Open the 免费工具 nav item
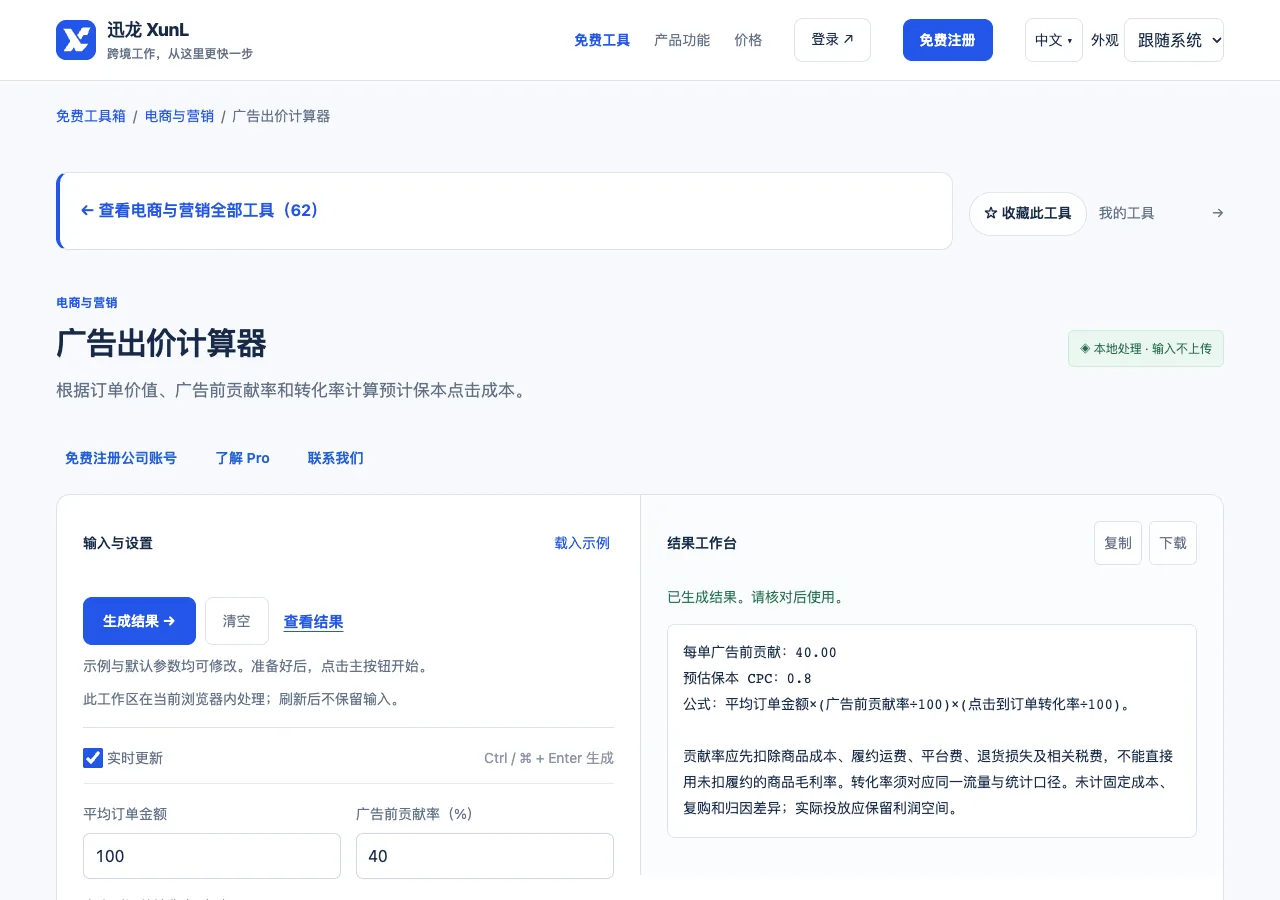This screenshot has width=1280, height=900. click(x=602, y=40)
